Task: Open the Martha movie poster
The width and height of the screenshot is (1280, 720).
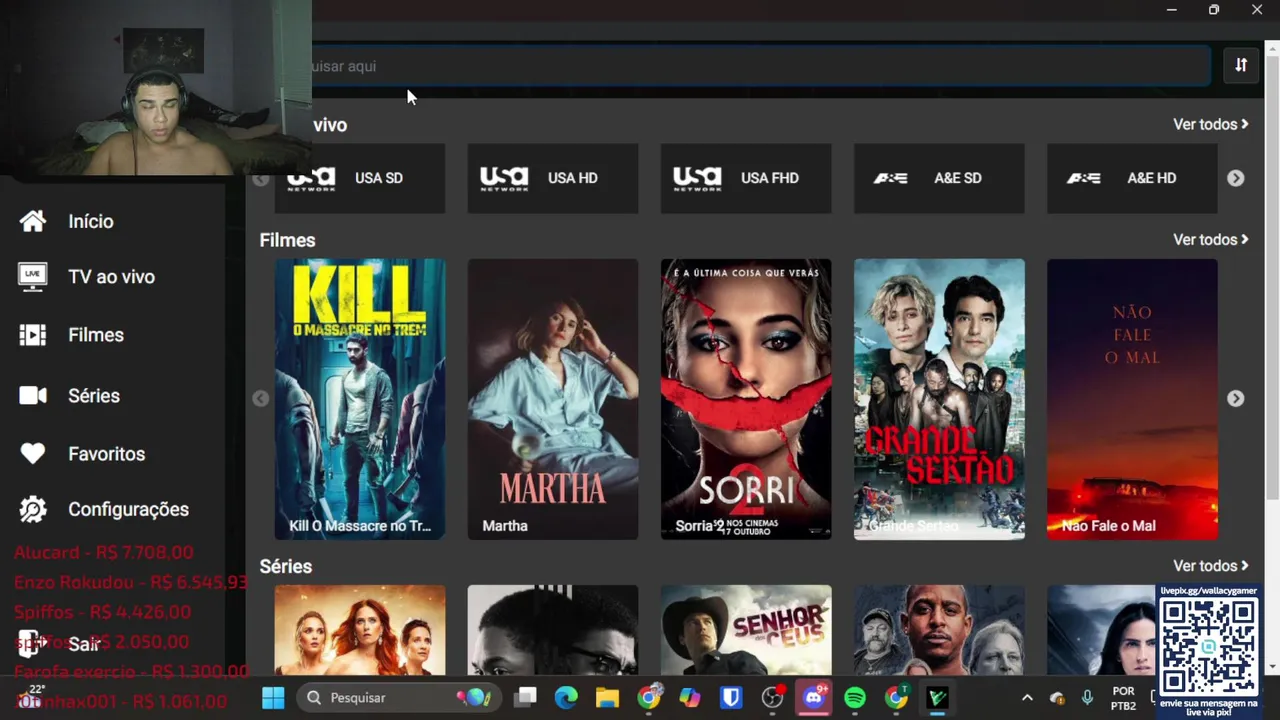Action: point(553,399)
